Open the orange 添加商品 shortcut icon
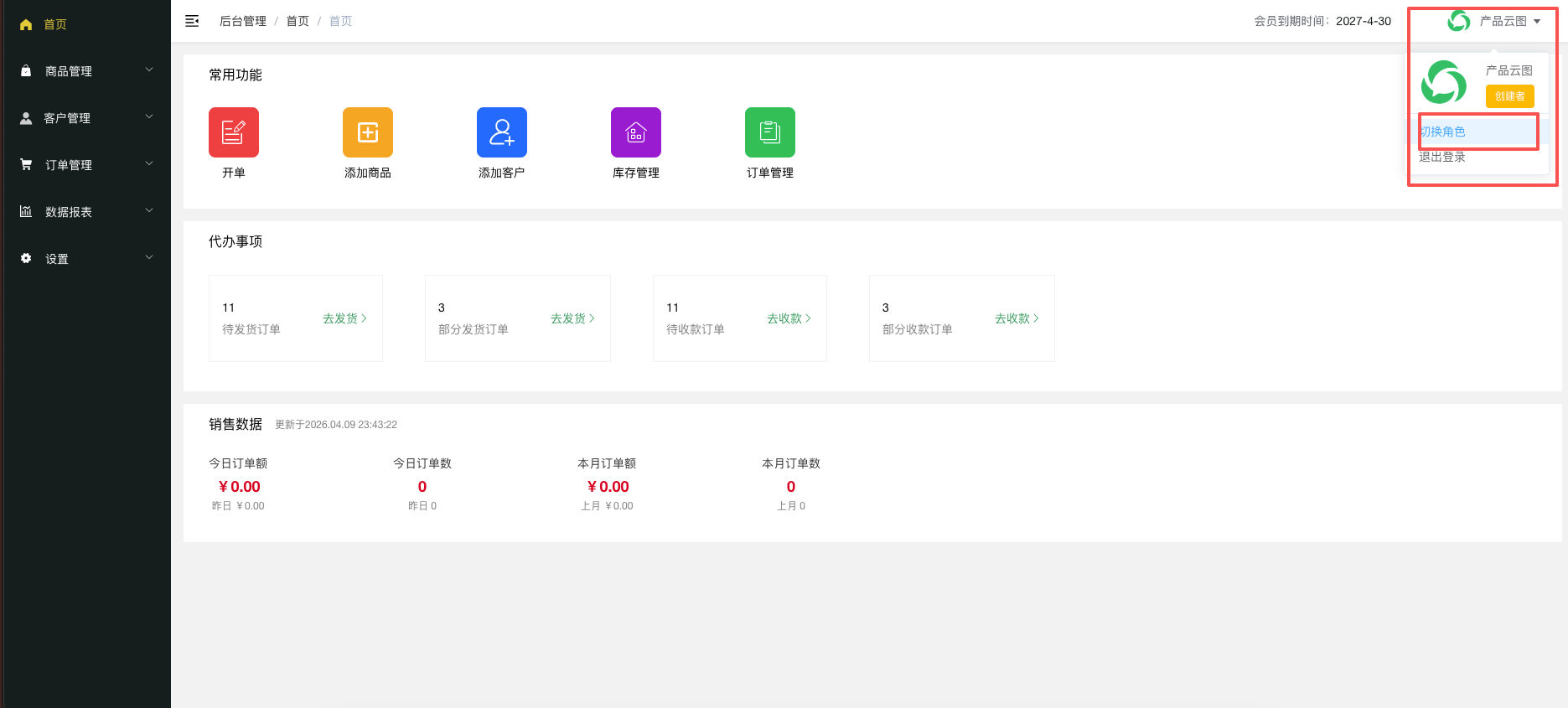 368,132
